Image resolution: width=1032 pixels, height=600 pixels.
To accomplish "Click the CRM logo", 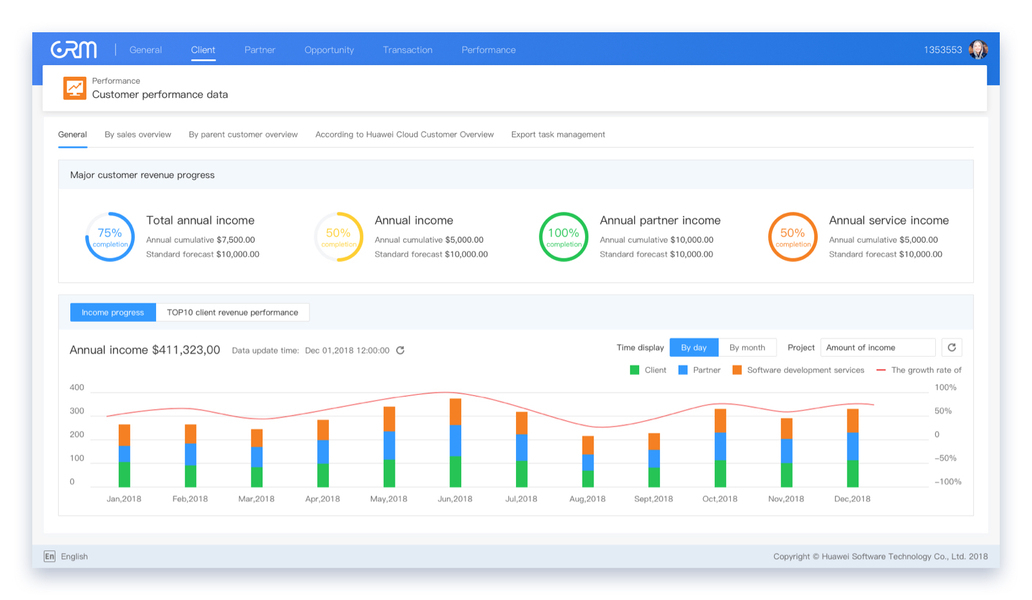I will [74, 49].
